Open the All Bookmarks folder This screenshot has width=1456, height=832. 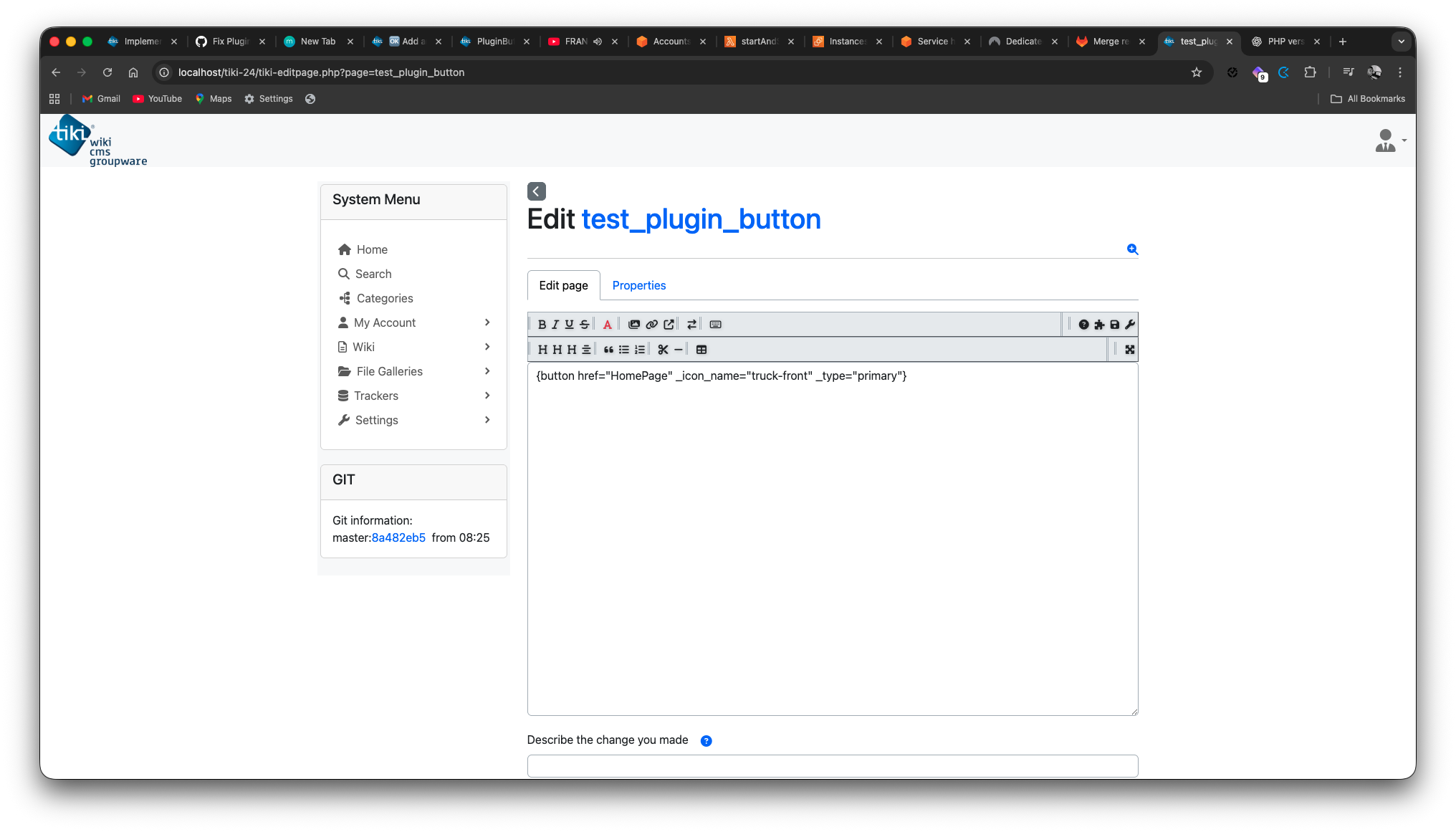[x=1368, y=99]
